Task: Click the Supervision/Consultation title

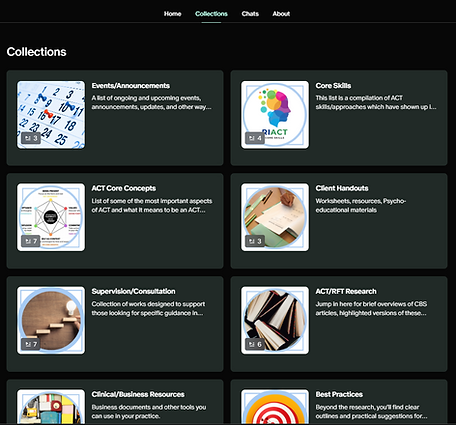Action: [133, 291]
